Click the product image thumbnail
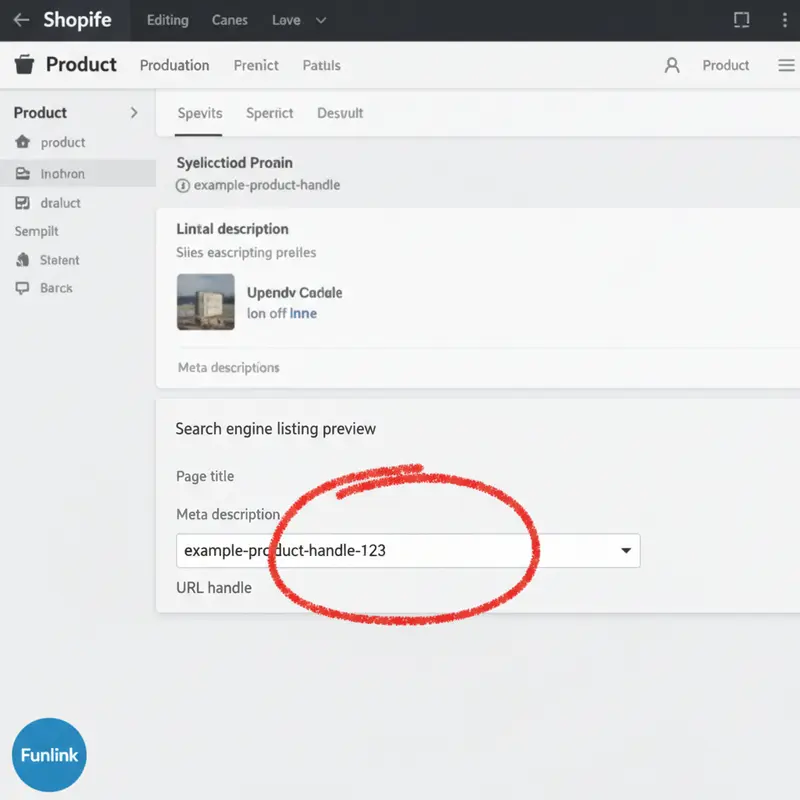 click(x=206, y=302)
